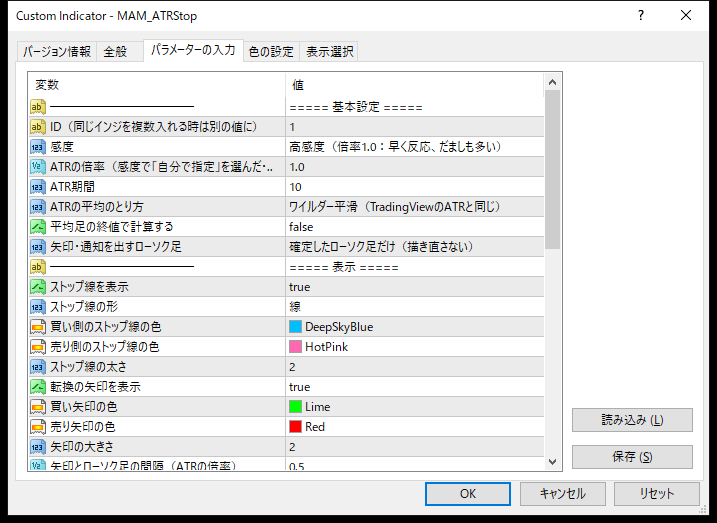
Task: Click the 変数 column header
Action: tap(157, 85)
